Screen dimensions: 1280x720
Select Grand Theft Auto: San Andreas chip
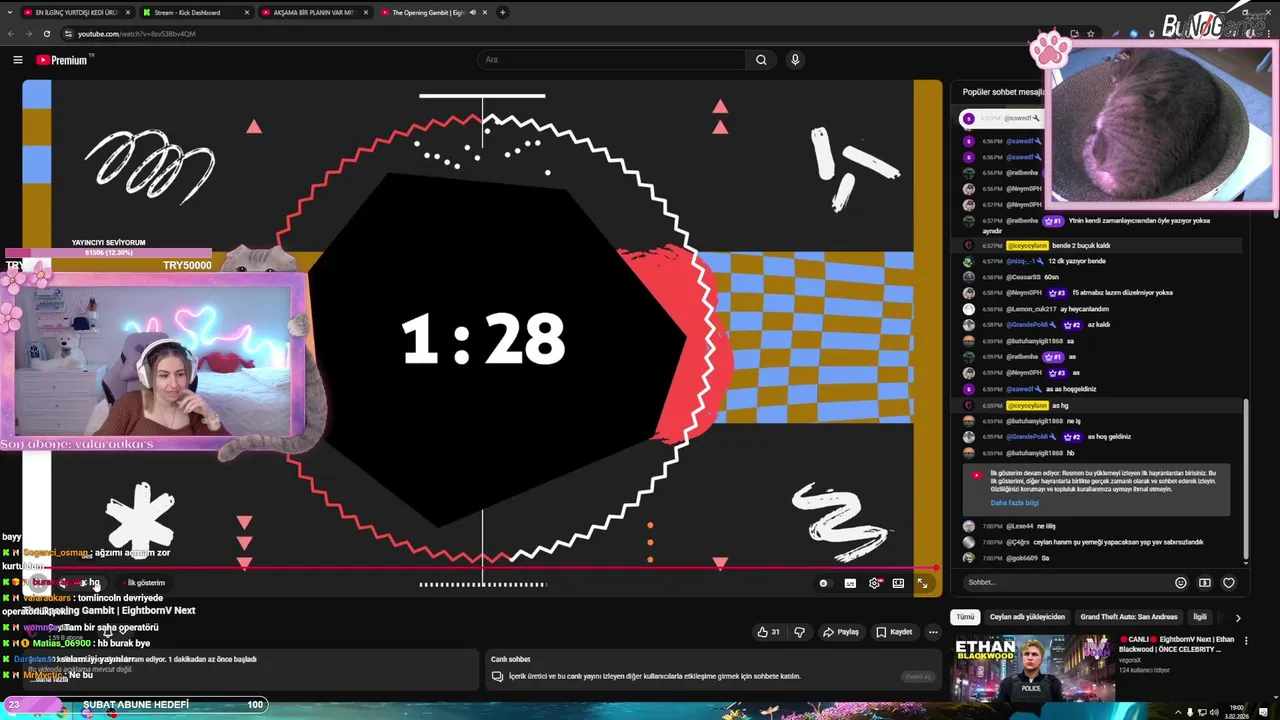(x=1129, y=617)
